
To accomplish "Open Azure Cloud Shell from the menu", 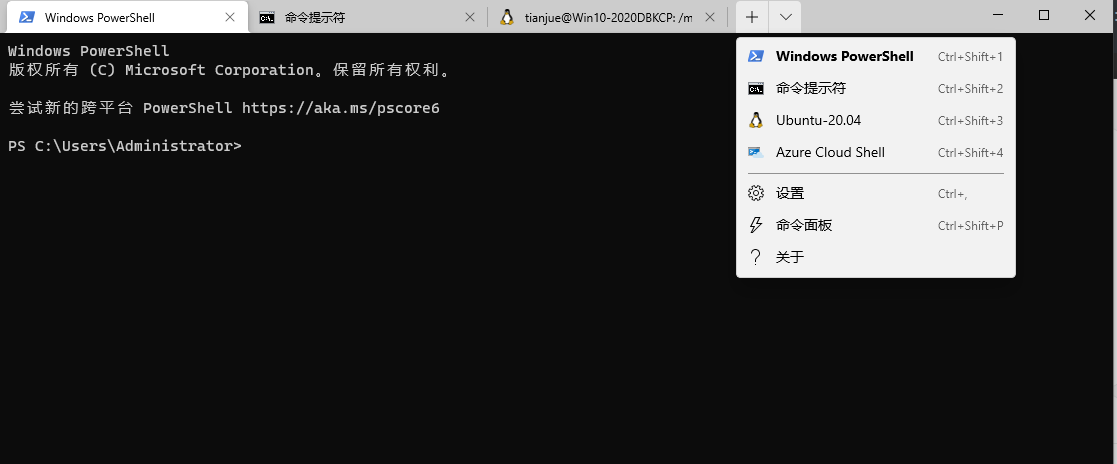I will click(x=876, y=152).
